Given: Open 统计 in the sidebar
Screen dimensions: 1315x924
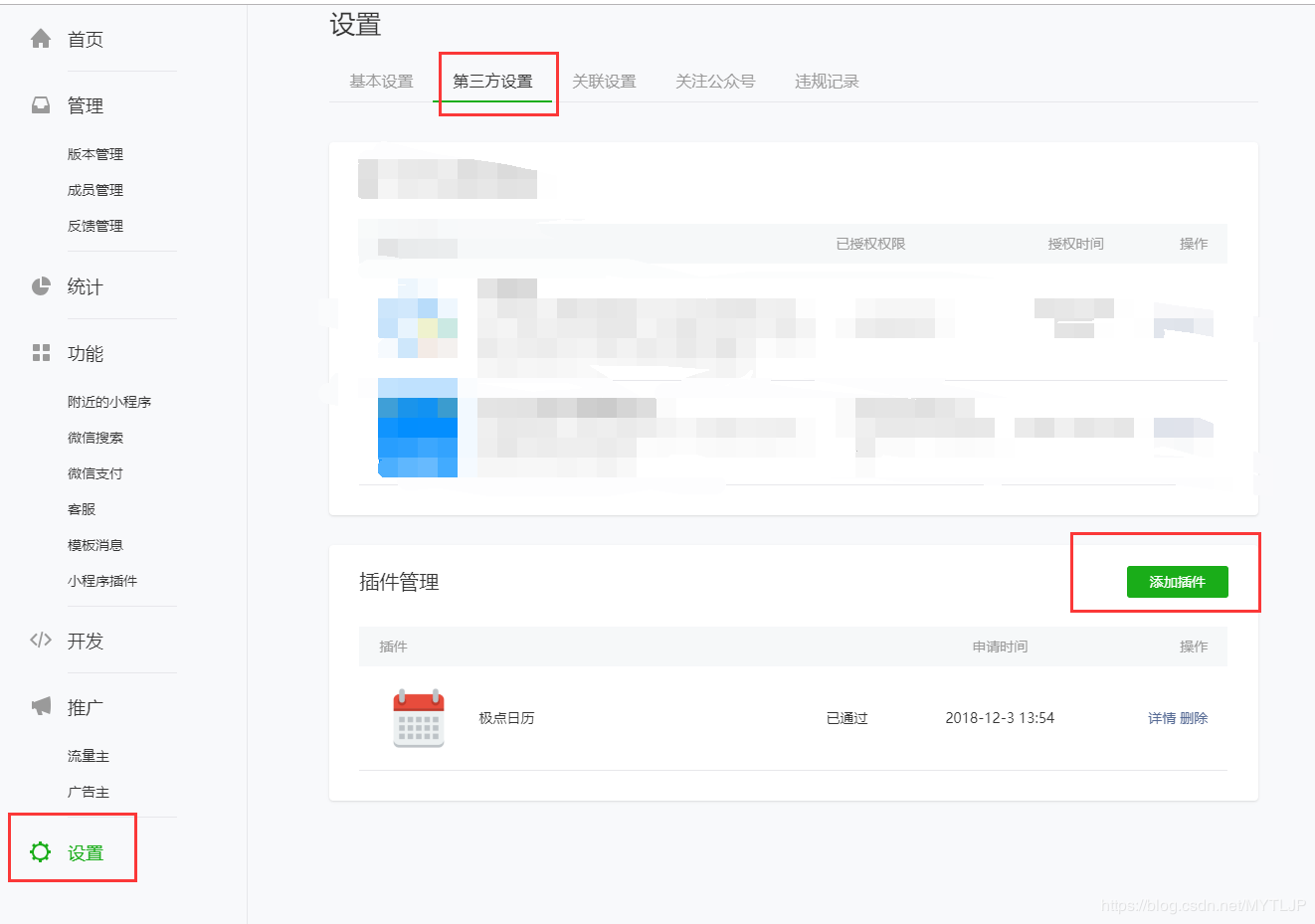Looking at the screenshot, I should [86, 286].
